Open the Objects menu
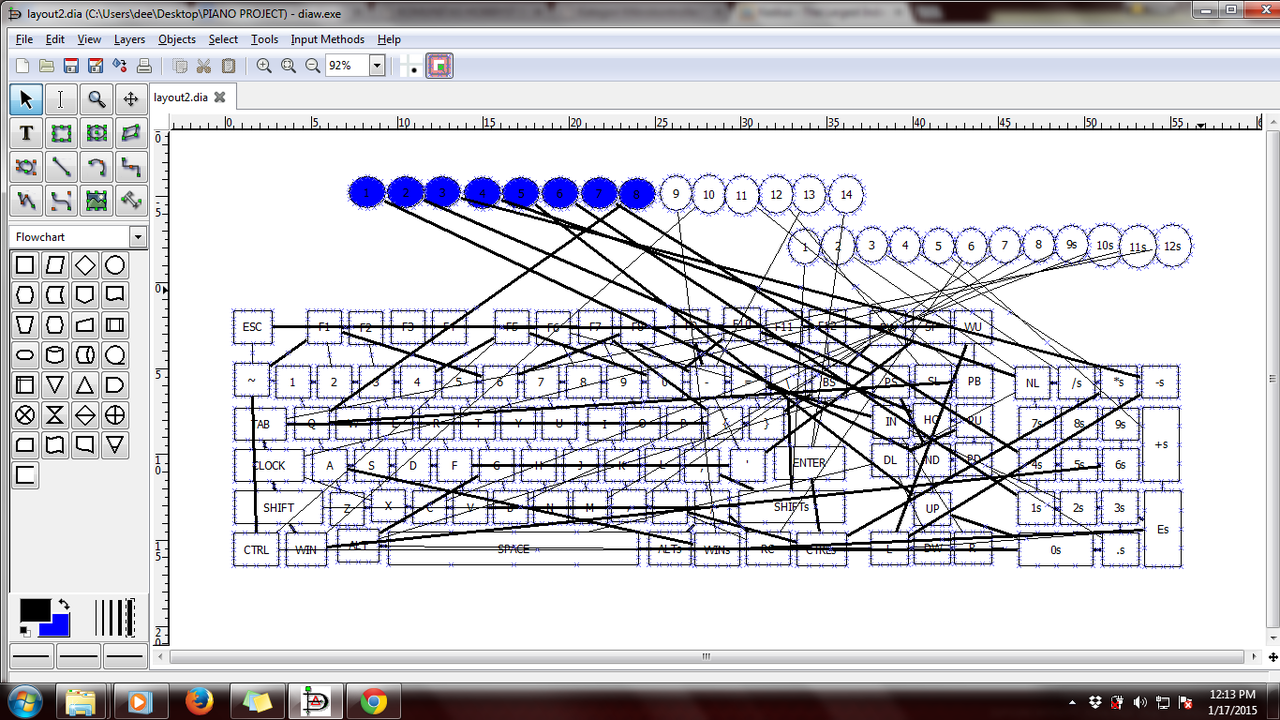 [x=177, y=39]
